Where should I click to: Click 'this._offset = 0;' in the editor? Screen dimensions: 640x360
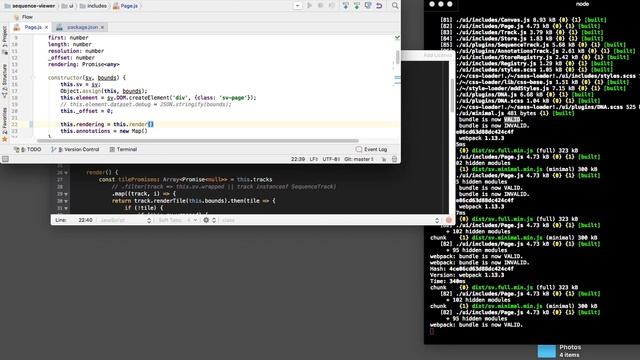[x=87, y=111]
